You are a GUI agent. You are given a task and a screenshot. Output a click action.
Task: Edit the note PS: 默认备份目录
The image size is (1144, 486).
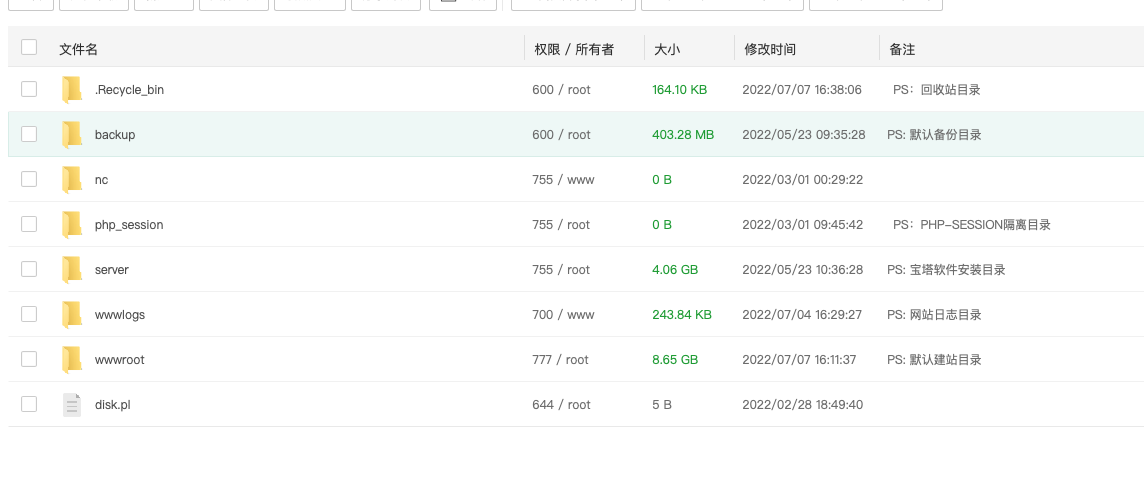pos(934,135)
